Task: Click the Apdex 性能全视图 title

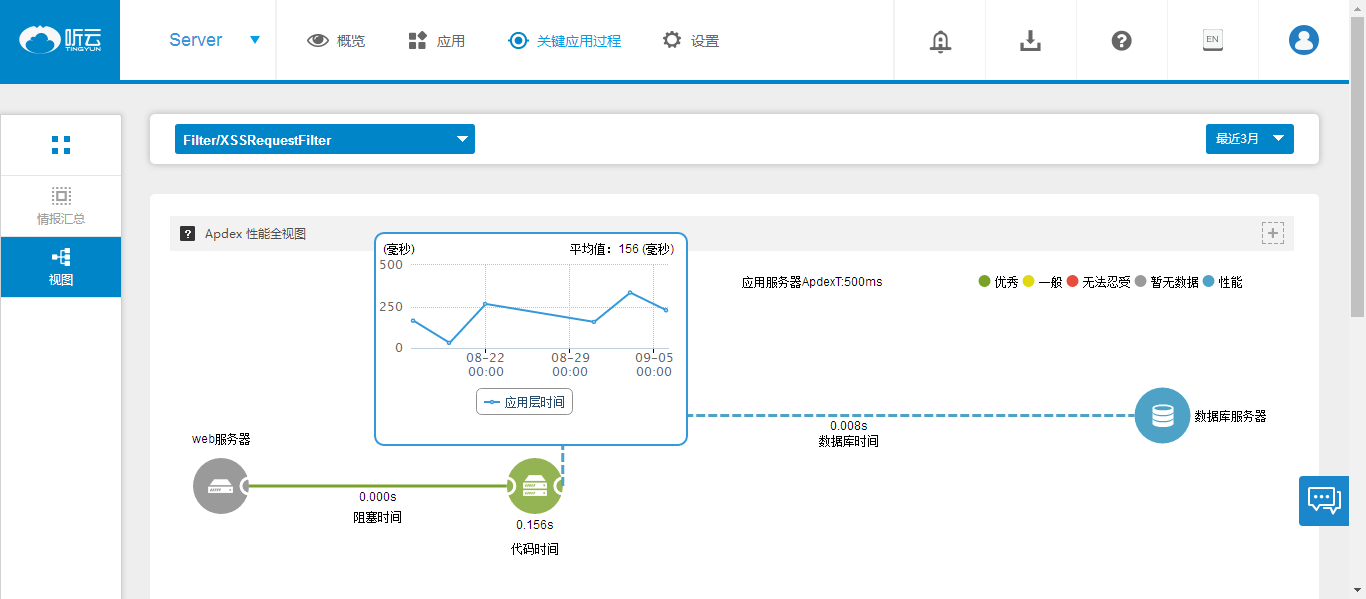Action: 255,234
